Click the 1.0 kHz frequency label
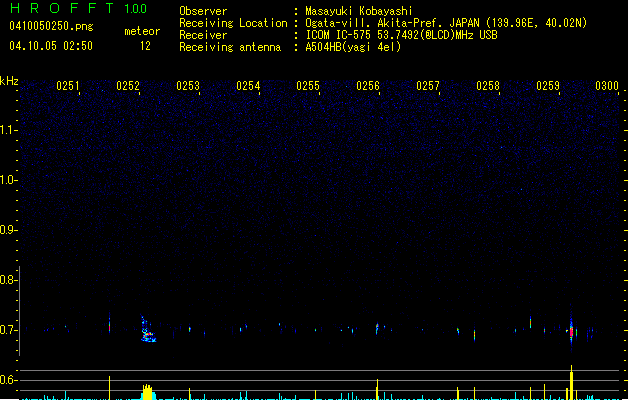The height and width of the screenshot is (400, 629). click(8, 180)
